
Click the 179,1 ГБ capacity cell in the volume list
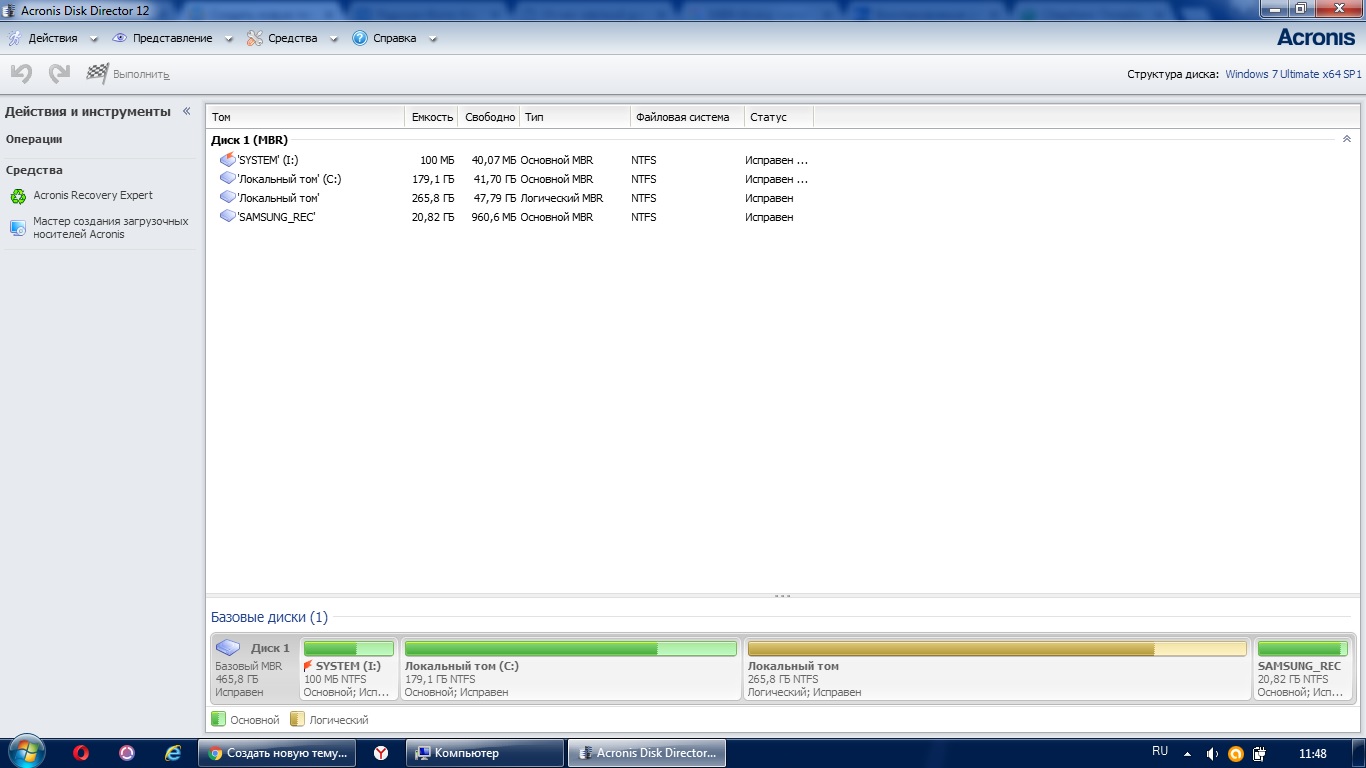coord(433,179)
